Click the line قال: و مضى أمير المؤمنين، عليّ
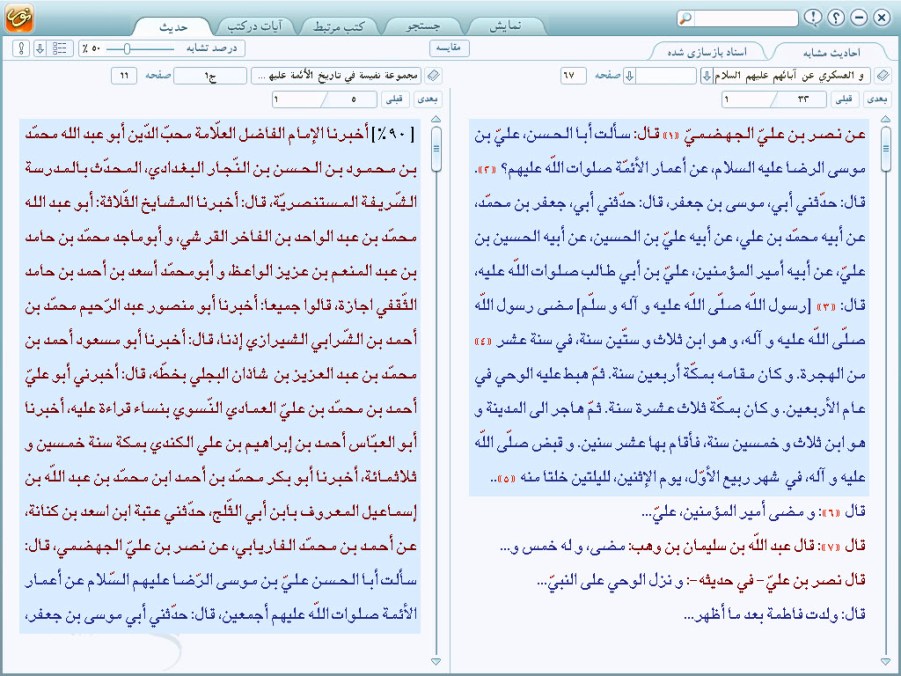This screenshot has width=901, height=676. (x=753, y=512)
